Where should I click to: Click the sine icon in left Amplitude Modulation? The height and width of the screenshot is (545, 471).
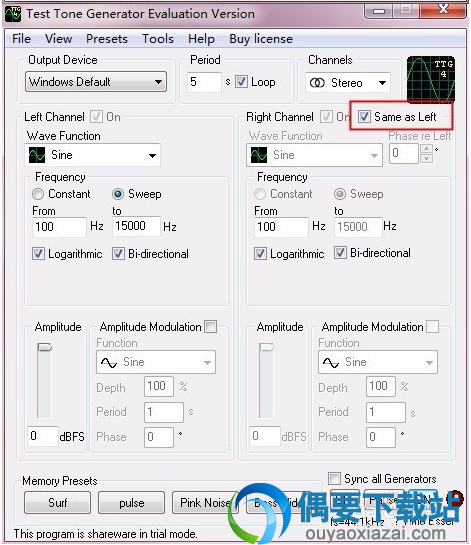coord(109,363)
